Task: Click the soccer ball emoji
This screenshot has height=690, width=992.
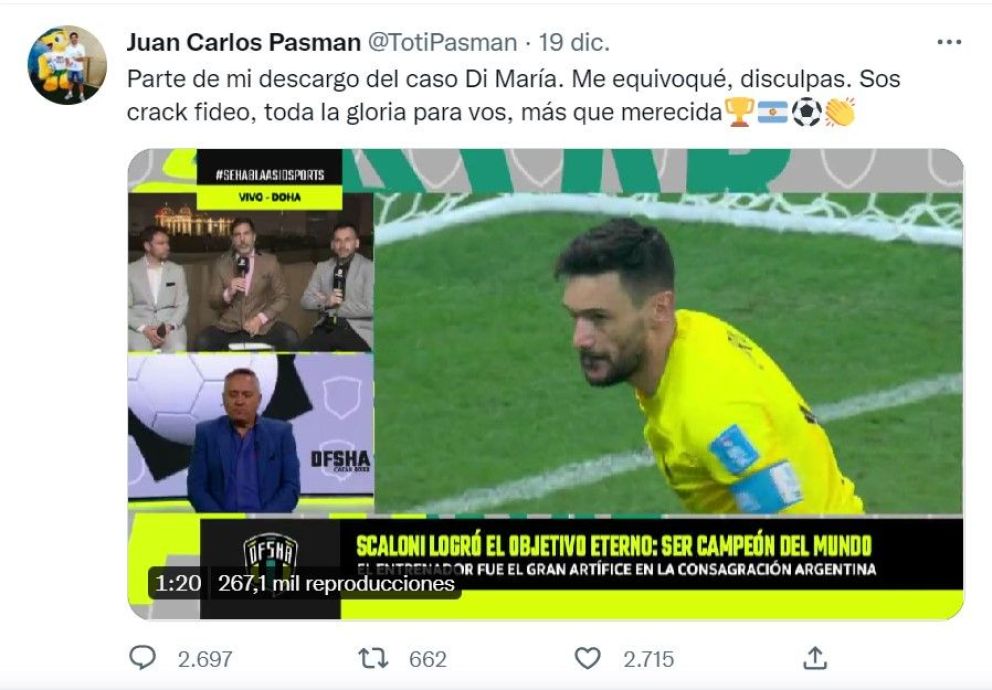Action: click(807, 112)
